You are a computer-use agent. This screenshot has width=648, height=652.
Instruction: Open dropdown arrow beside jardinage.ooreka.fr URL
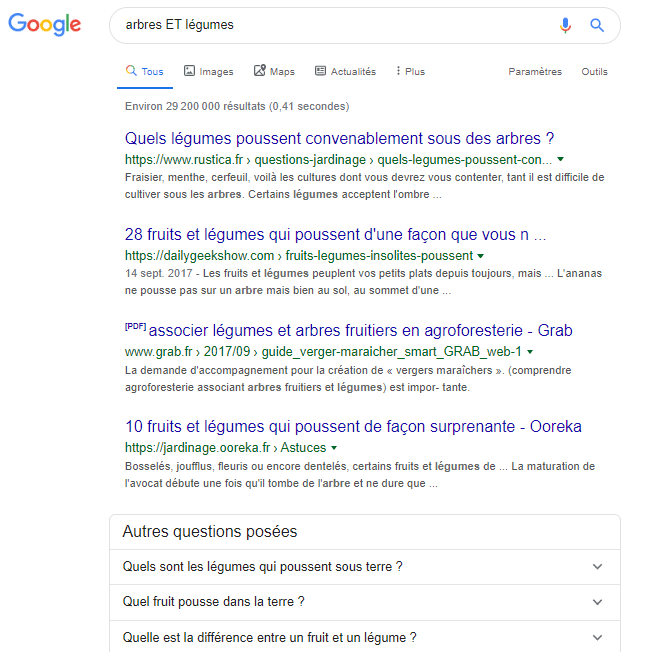coord(334,448)
